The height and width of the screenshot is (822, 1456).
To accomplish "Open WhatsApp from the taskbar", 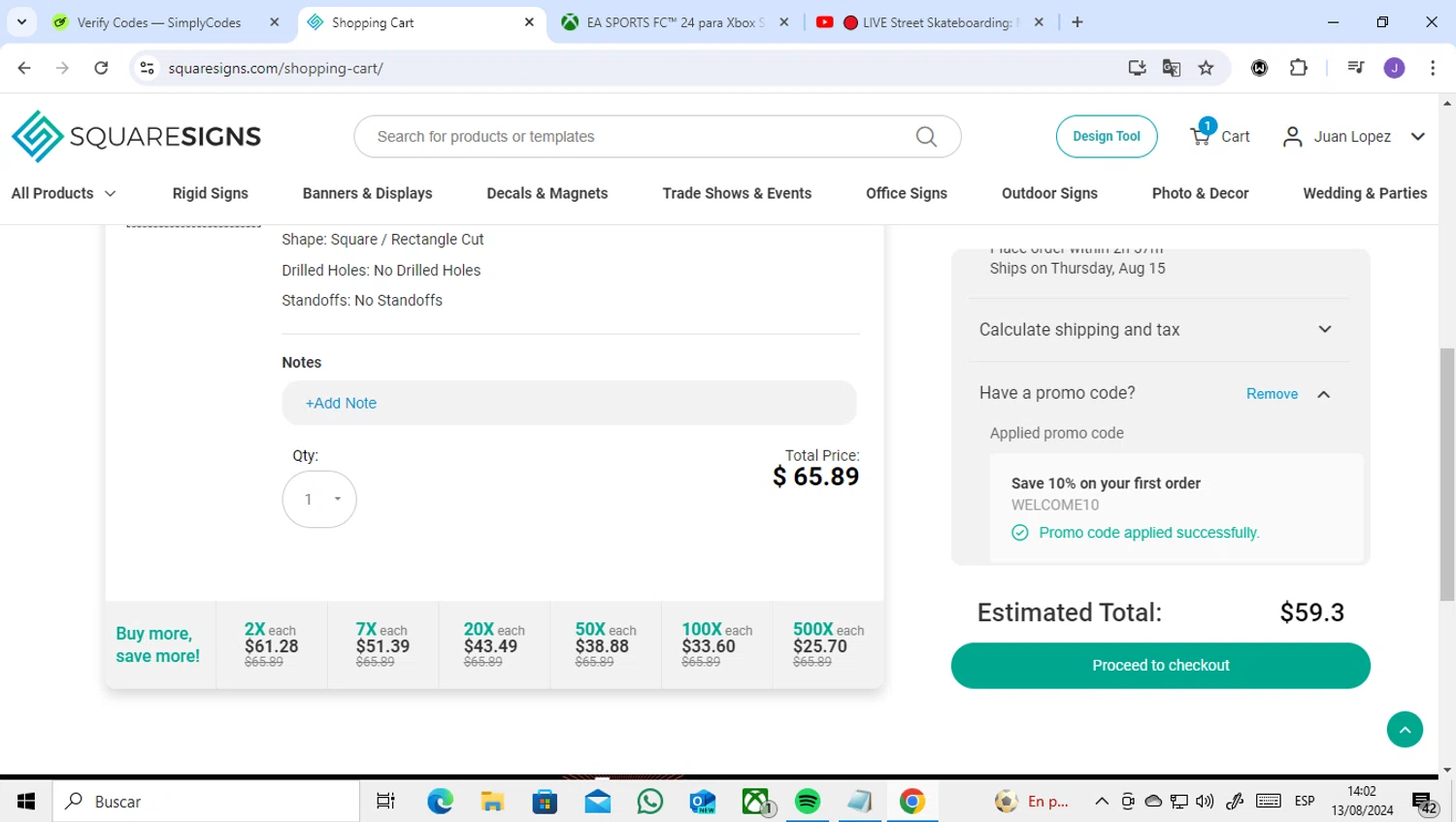I will coord(650,802).
